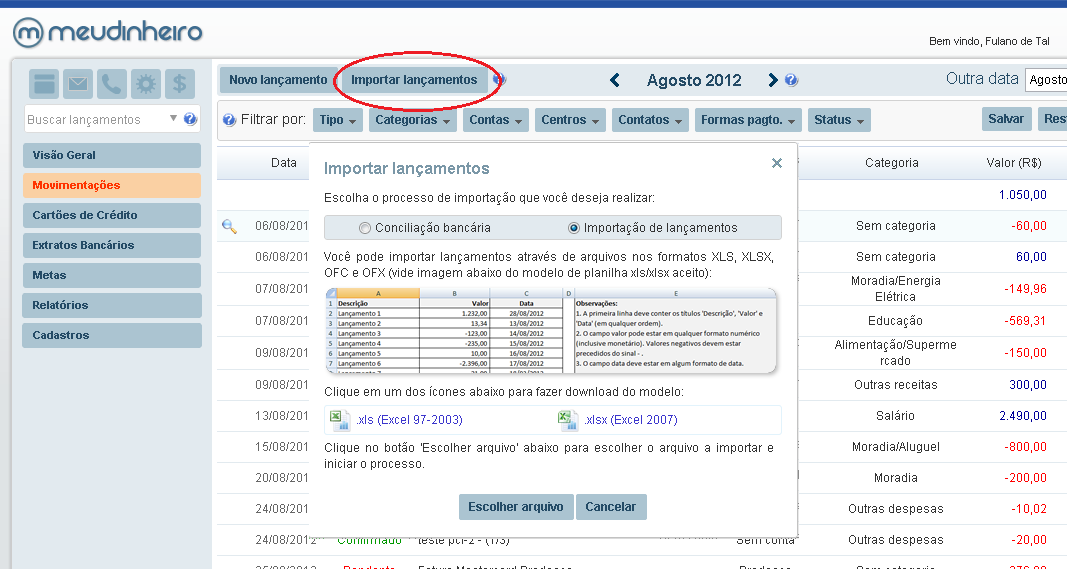Image resolution: width=1067 pixels, height=569 pixels.
Task: Select the Conciliação bancária radio option
Action: coord(365,228)
